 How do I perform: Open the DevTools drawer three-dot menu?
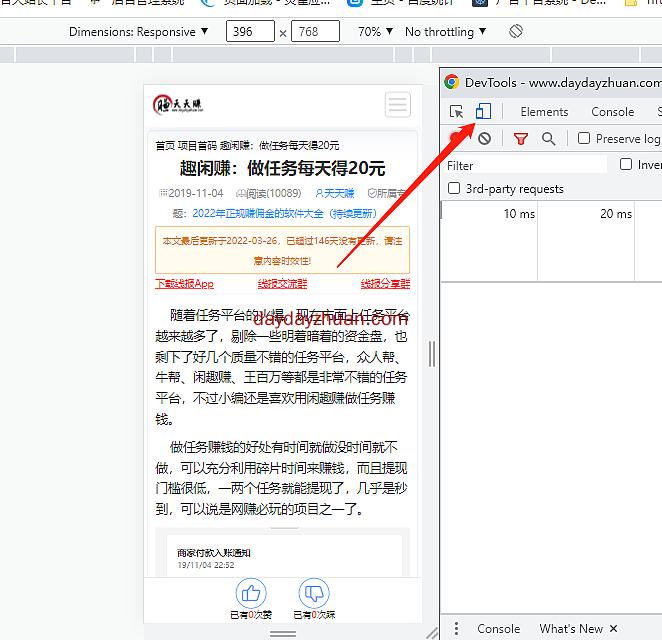point(456,629)
